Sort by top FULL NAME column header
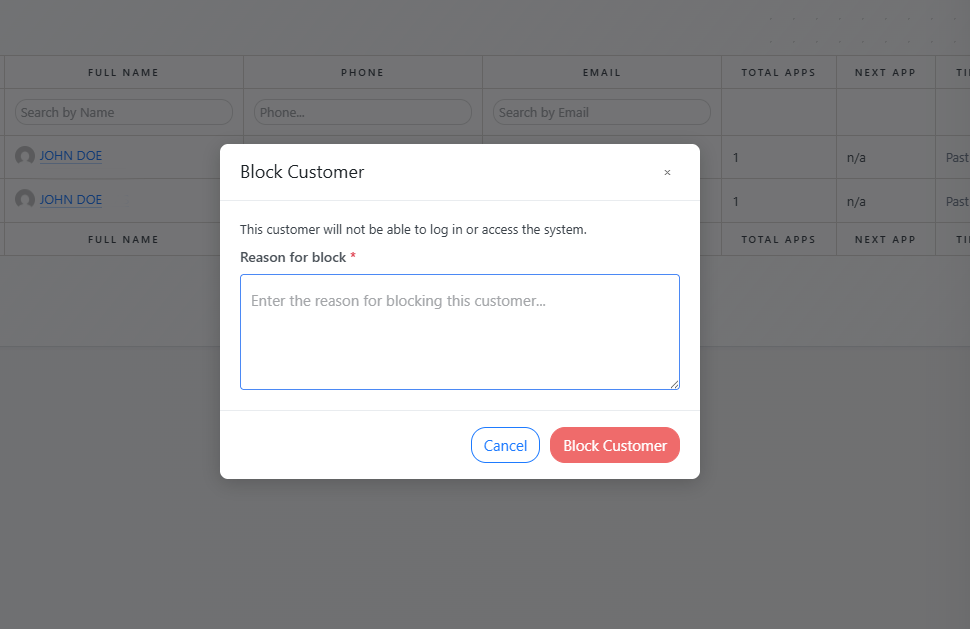 123,72
